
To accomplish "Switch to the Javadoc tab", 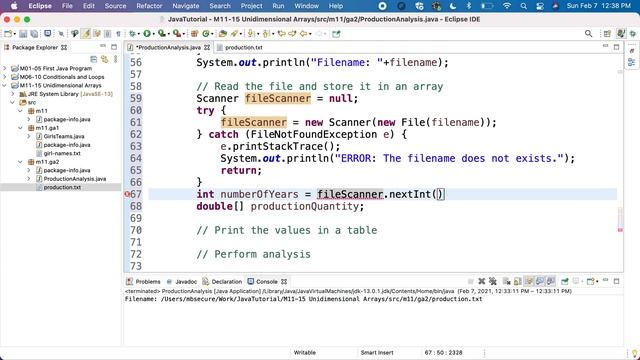I will pyautogui.click(x=186, y=282).
